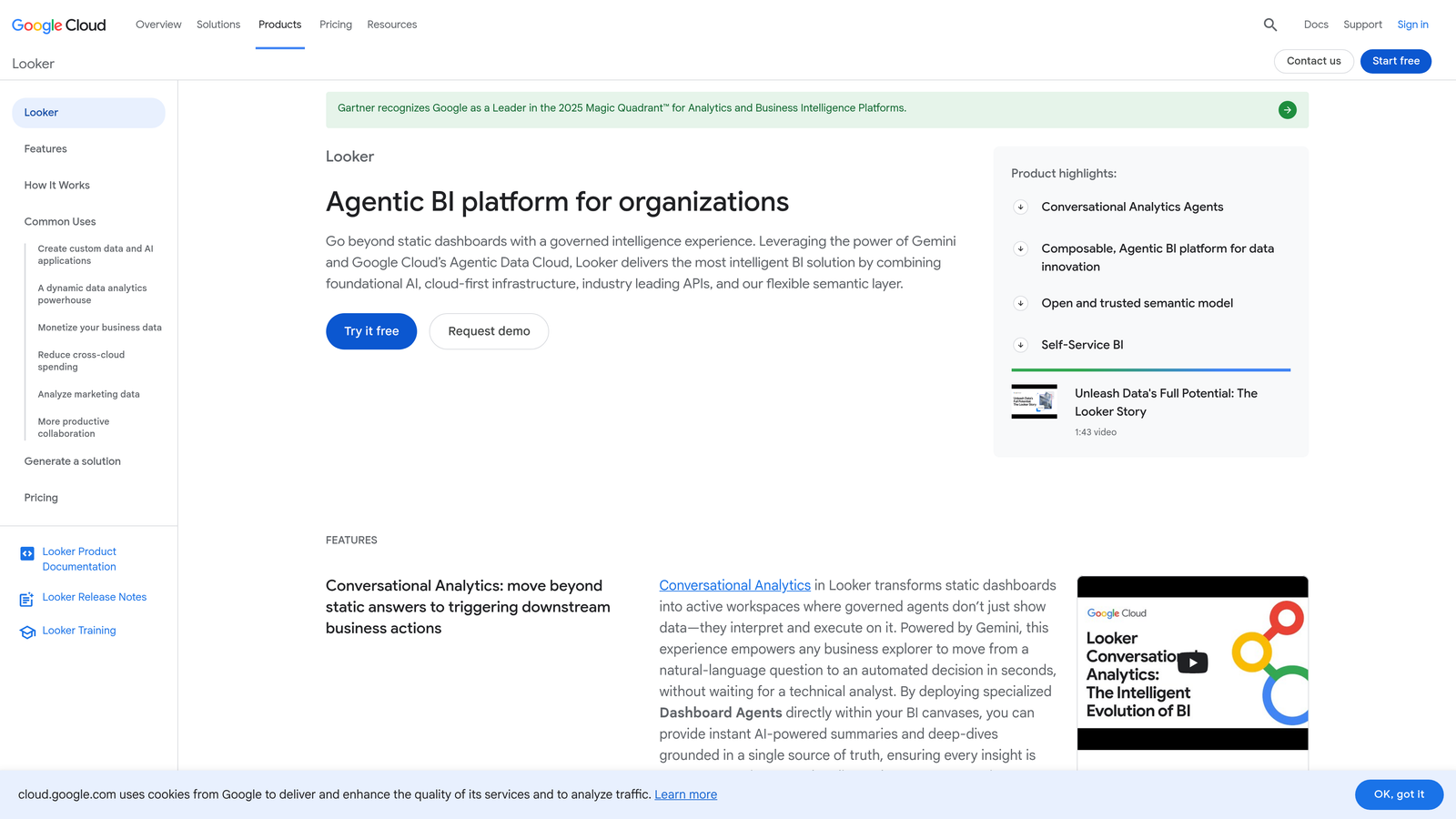Image resolution: width=1456 pixels, height=819 pixels.
Task: Expand Conversational Analytics Agents highlight arrow
Action: (x=1021, y=207)
